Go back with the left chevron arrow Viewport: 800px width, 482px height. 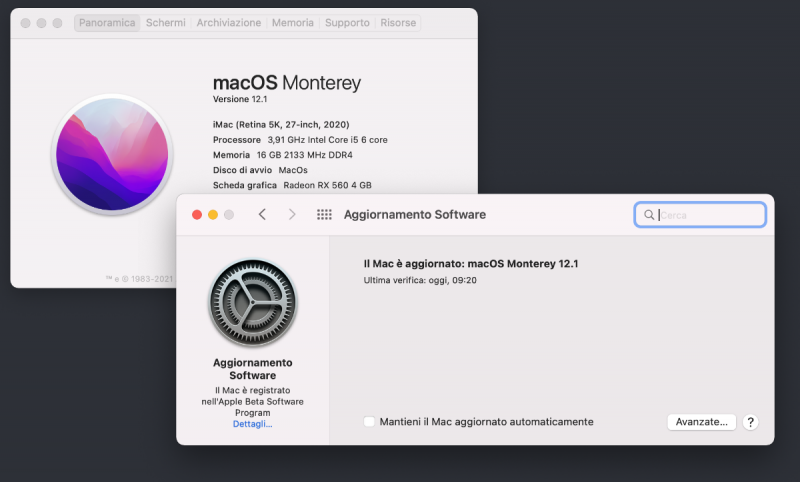(x=262, y=215)
